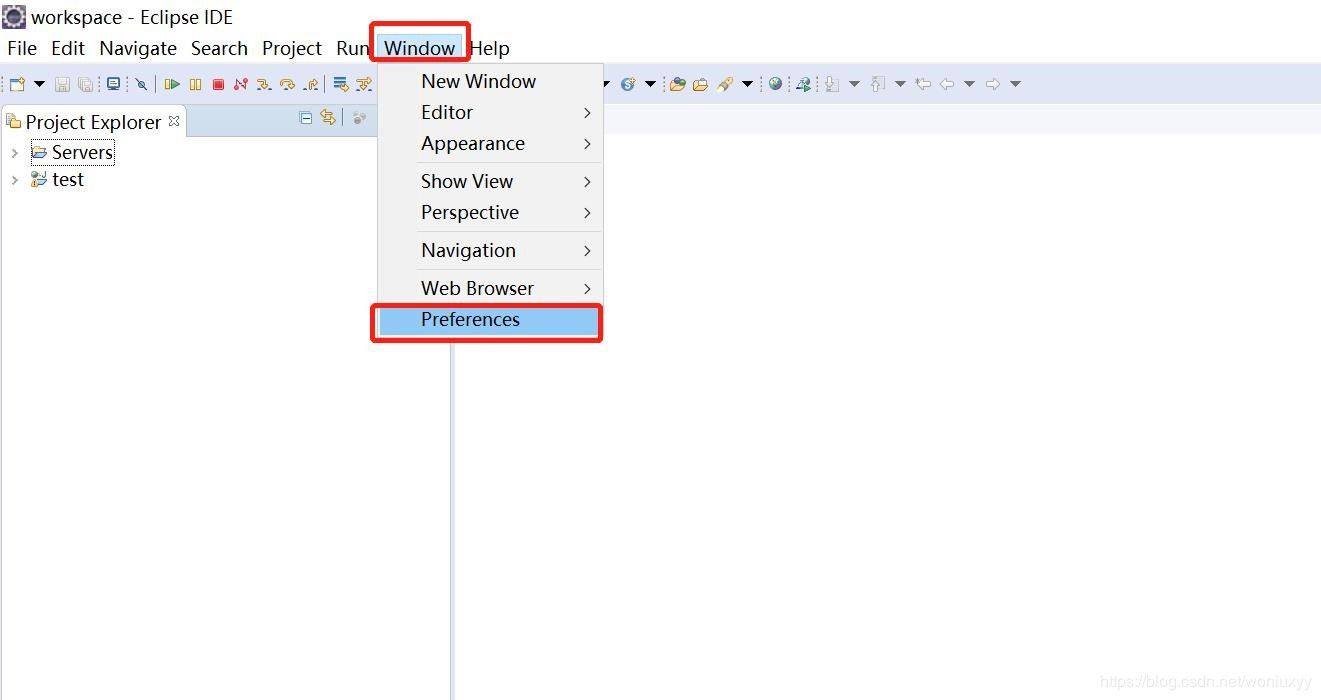Open the Editor submenu
Image resolution: width=1321 pixels, height=700 pixels.
click(x=490, y=113)
